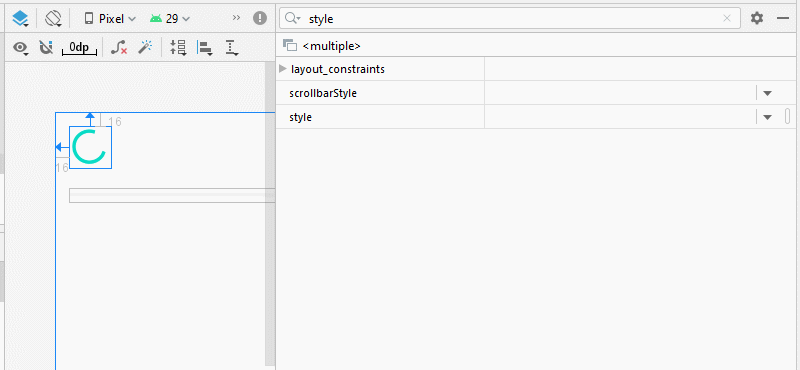Viewport: 800px width, 370px height.
Task: Open the design surface layers selector
Action: click(20, 19)
